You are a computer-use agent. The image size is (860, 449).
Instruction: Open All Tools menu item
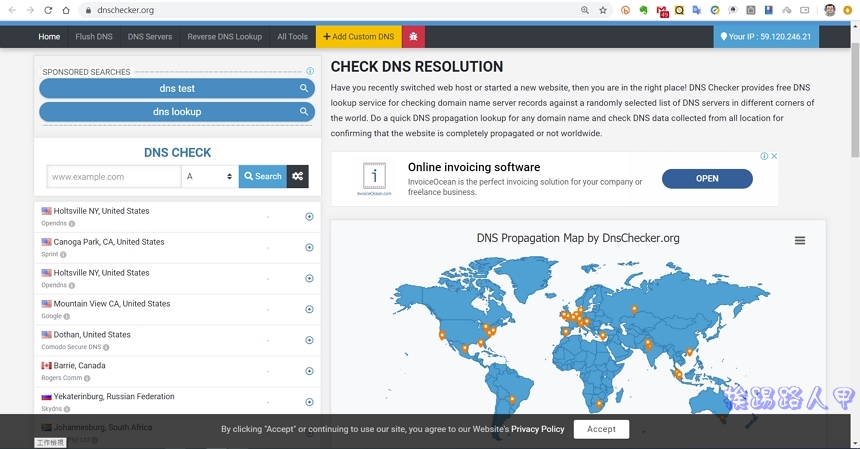tap(292, 37)
